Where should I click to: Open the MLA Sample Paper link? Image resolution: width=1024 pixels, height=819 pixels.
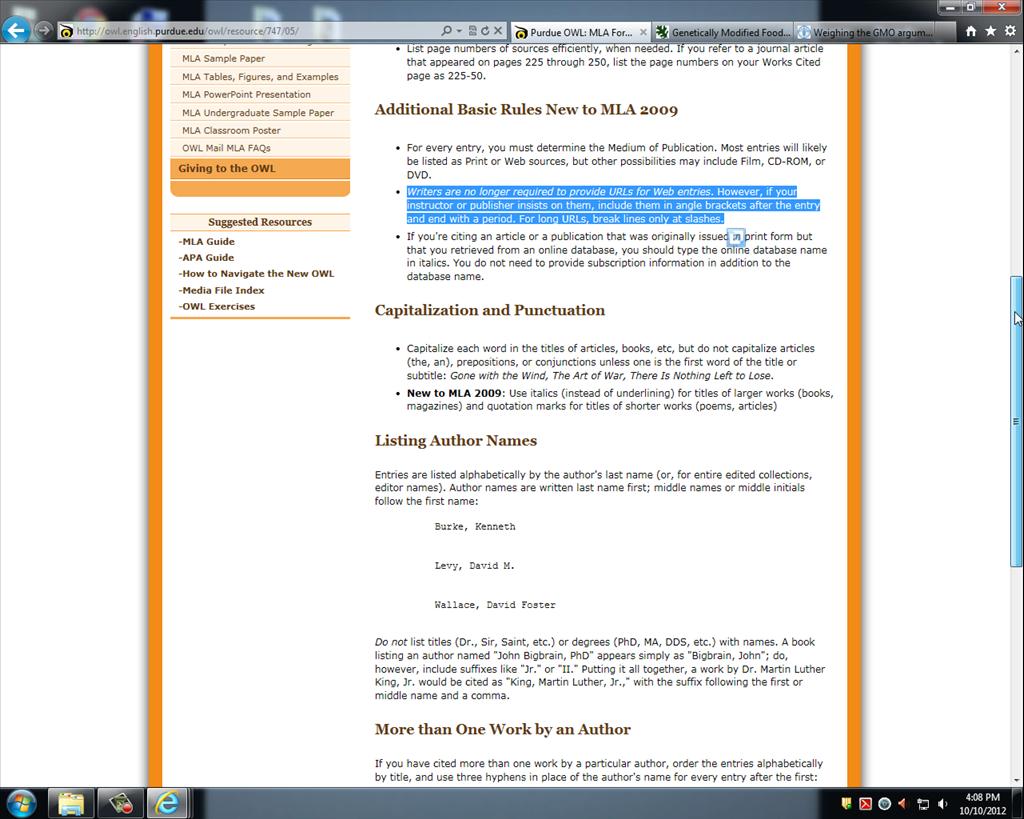(x=223, y=58)
